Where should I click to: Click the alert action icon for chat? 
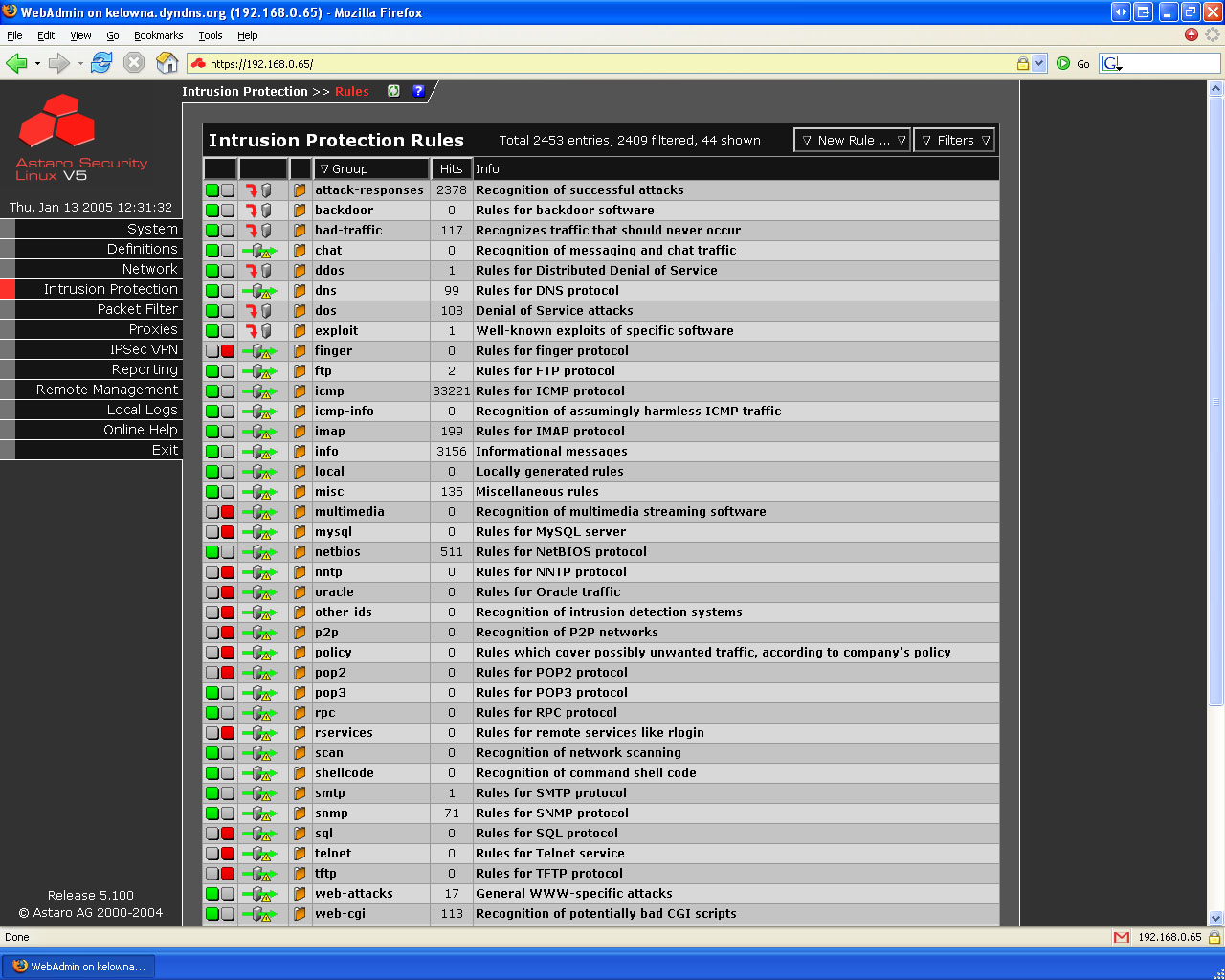coord(258,251)
